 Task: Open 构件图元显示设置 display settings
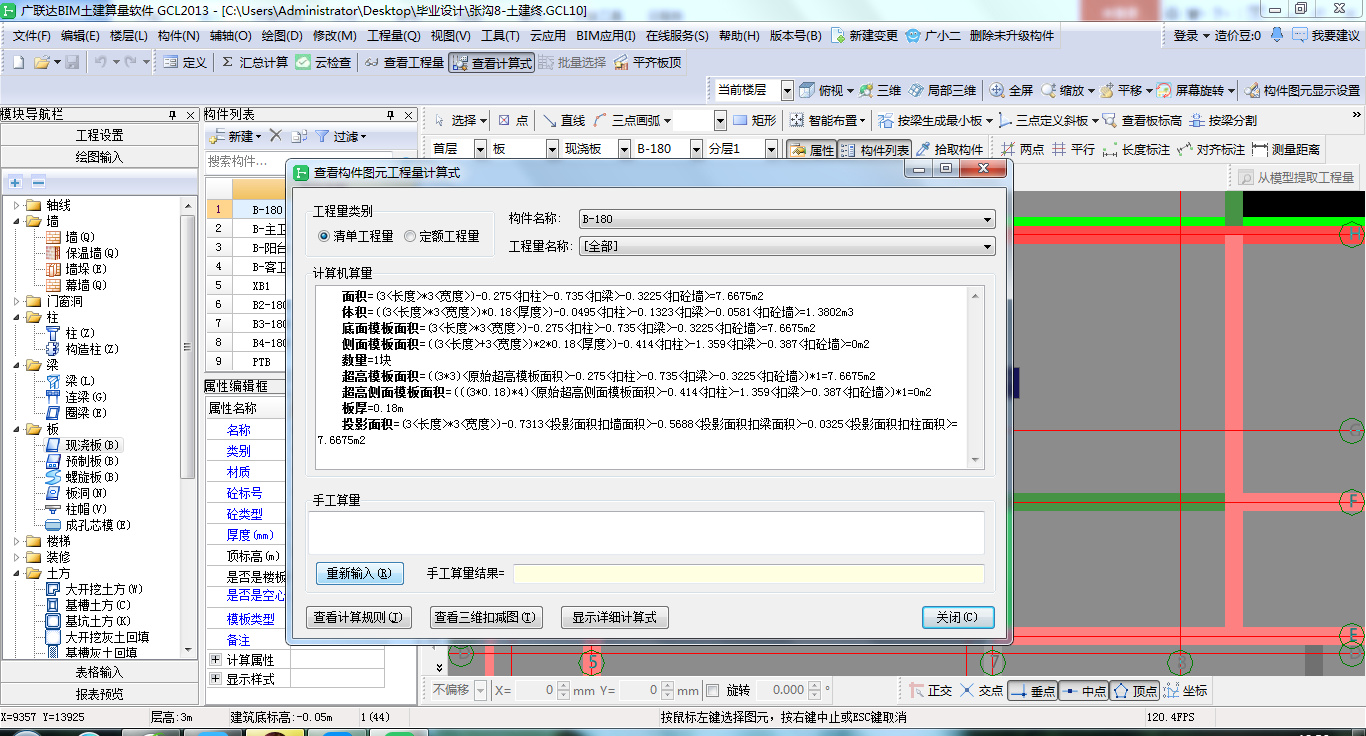point(1301,90)
